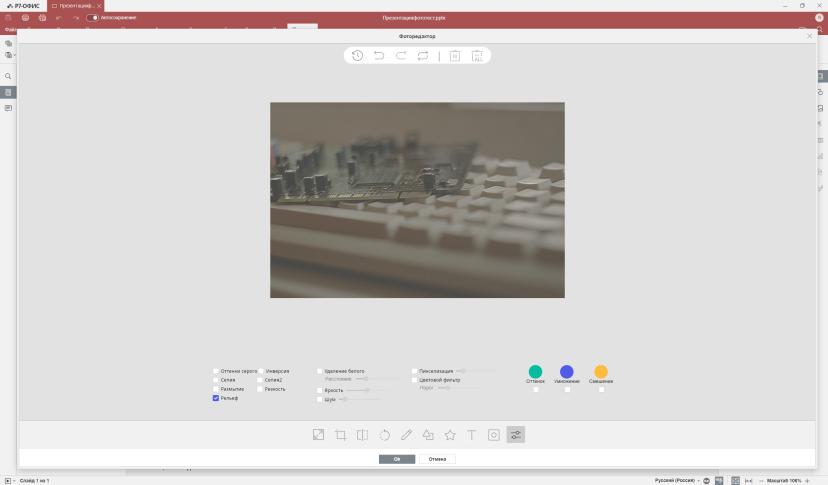Toggle the Автосохранение switch
Image resolution: width=828 pixels, height=485 pixels.
92,17
